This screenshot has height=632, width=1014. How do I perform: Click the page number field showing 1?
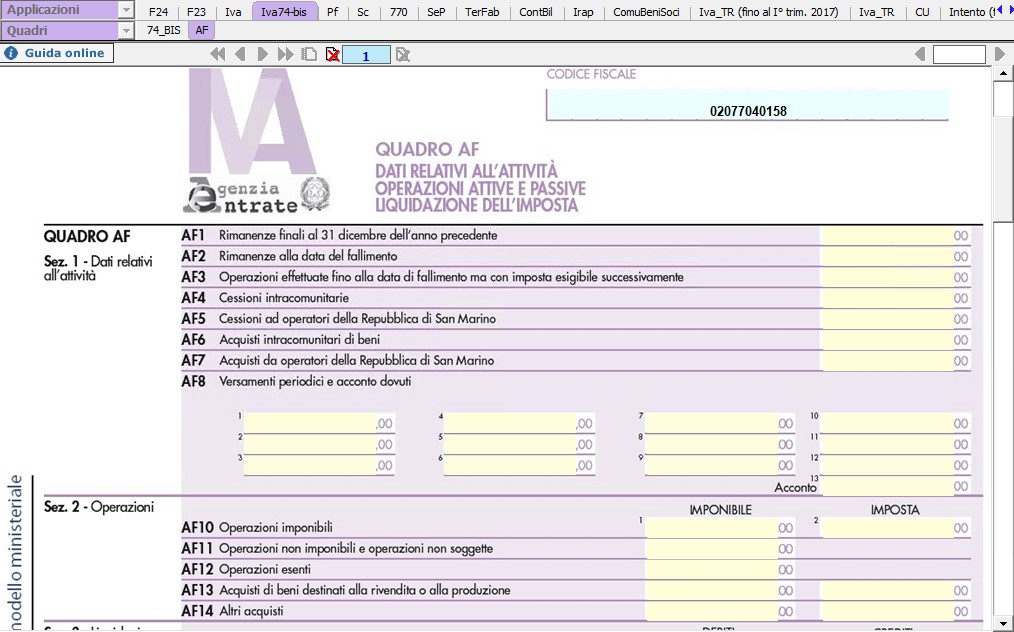pos(366,55)
